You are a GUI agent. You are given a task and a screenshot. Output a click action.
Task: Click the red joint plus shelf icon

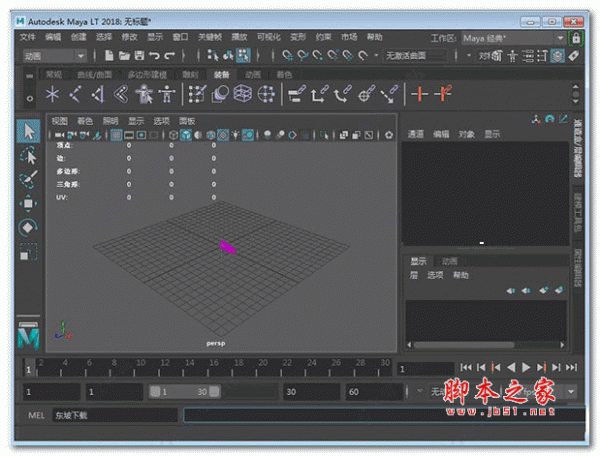(x=420, y=94)
